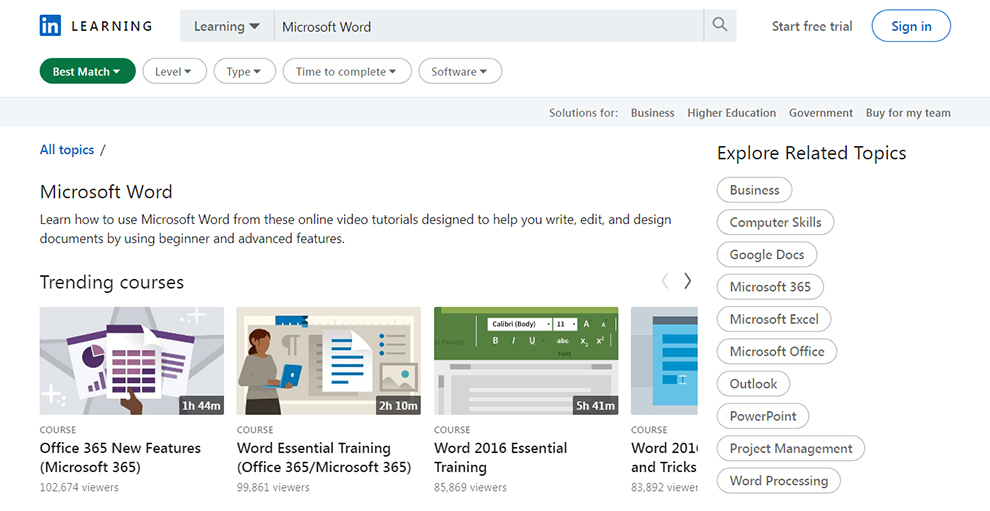Click the Microsoft Word search field
The image size is (990, 511).
[489, 26]
